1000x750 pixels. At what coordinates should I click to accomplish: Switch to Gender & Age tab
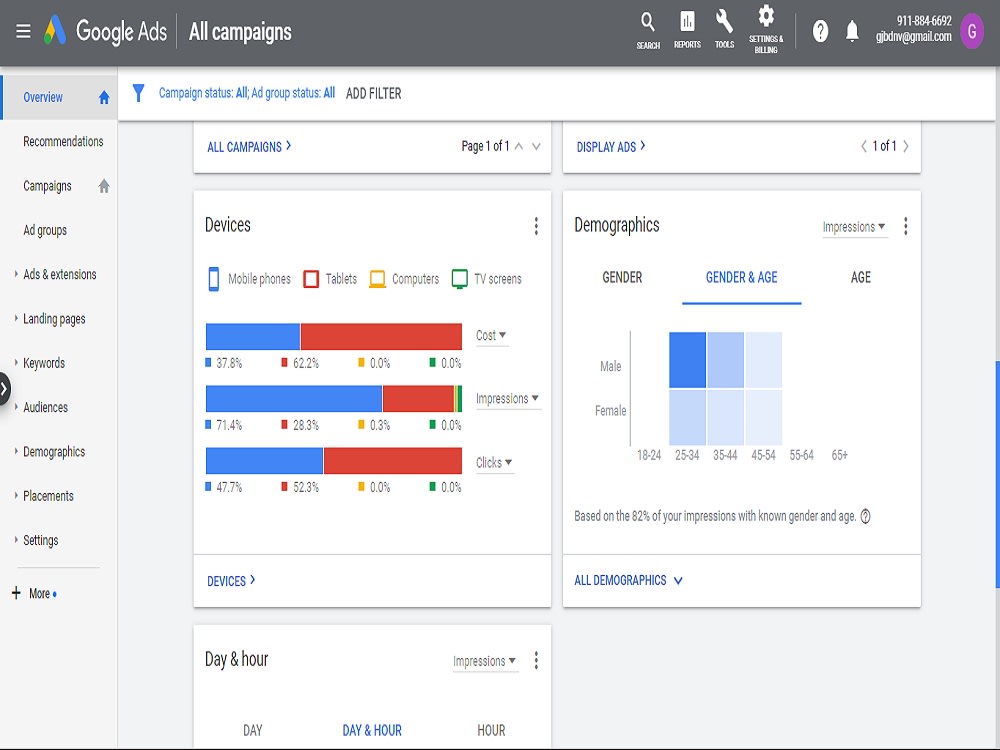[x=741, y=277]
